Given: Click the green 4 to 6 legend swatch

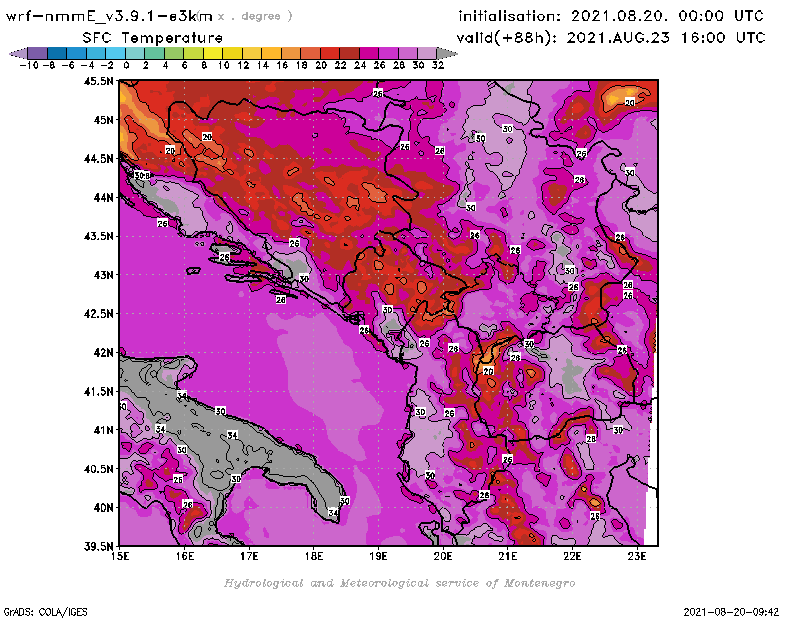Looking at the screenshot, I should (x=174, y=53).
